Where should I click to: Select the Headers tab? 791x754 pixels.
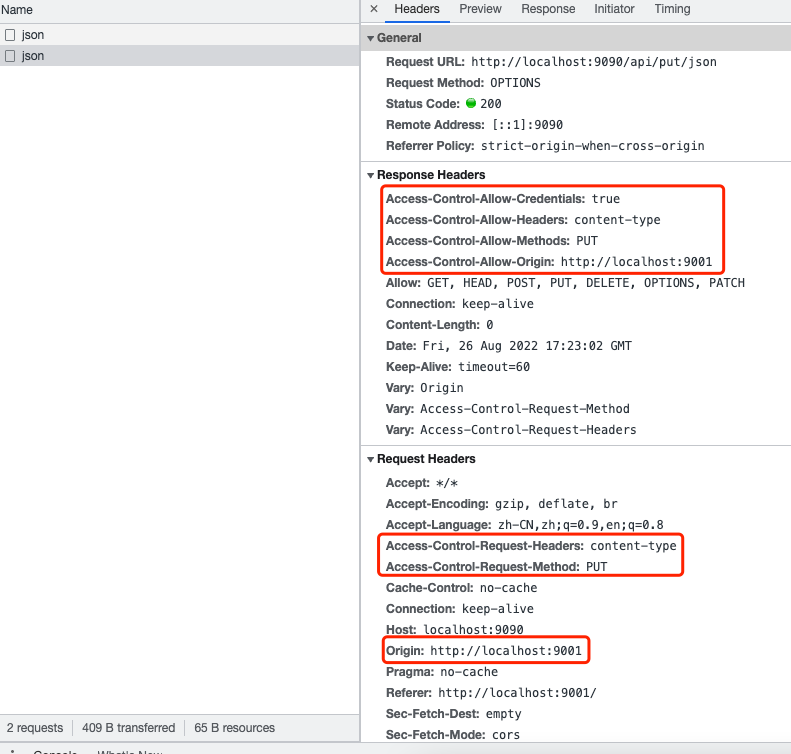coord(417,9)
